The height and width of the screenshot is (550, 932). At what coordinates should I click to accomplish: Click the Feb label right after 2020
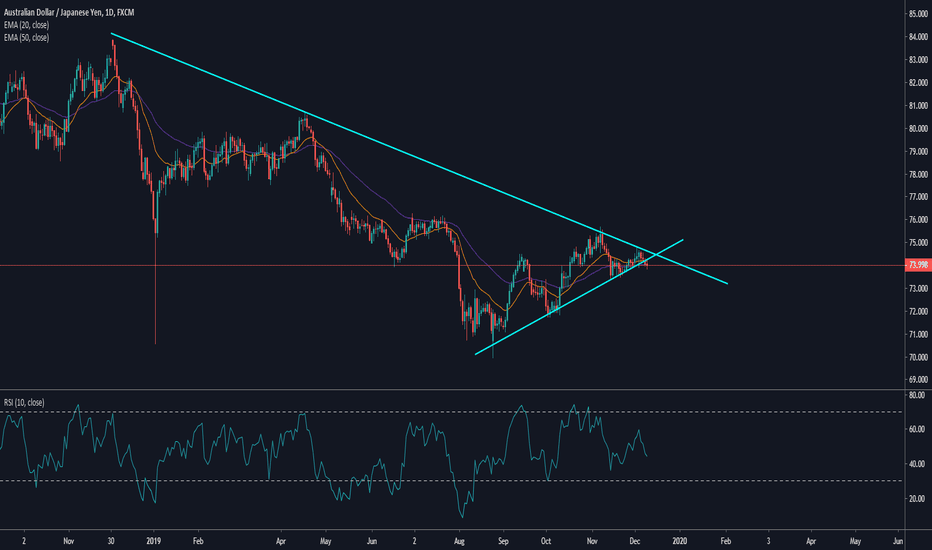tap(726, 541)
